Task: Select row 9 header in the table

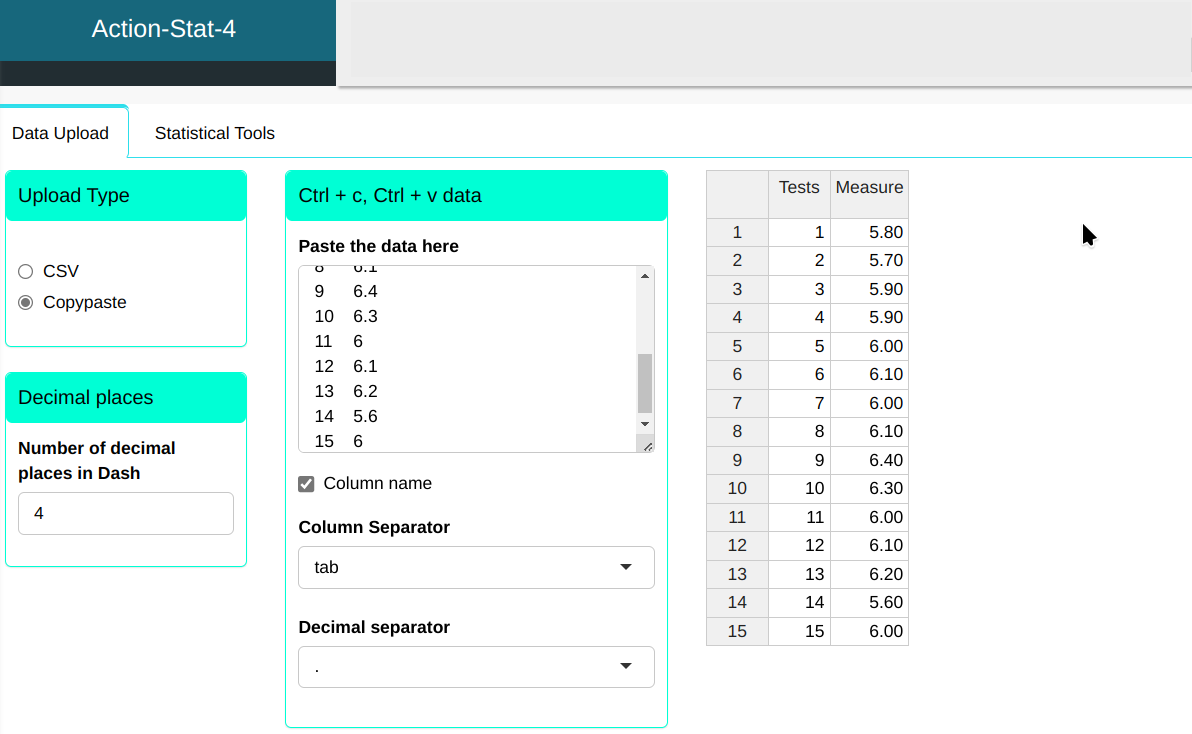Action: (x=737, y=461)
